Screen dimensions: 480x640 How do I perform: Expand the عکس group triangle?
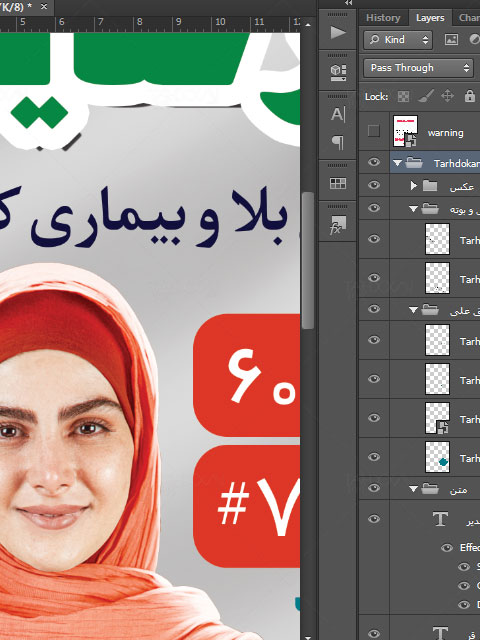click(413, 186)
